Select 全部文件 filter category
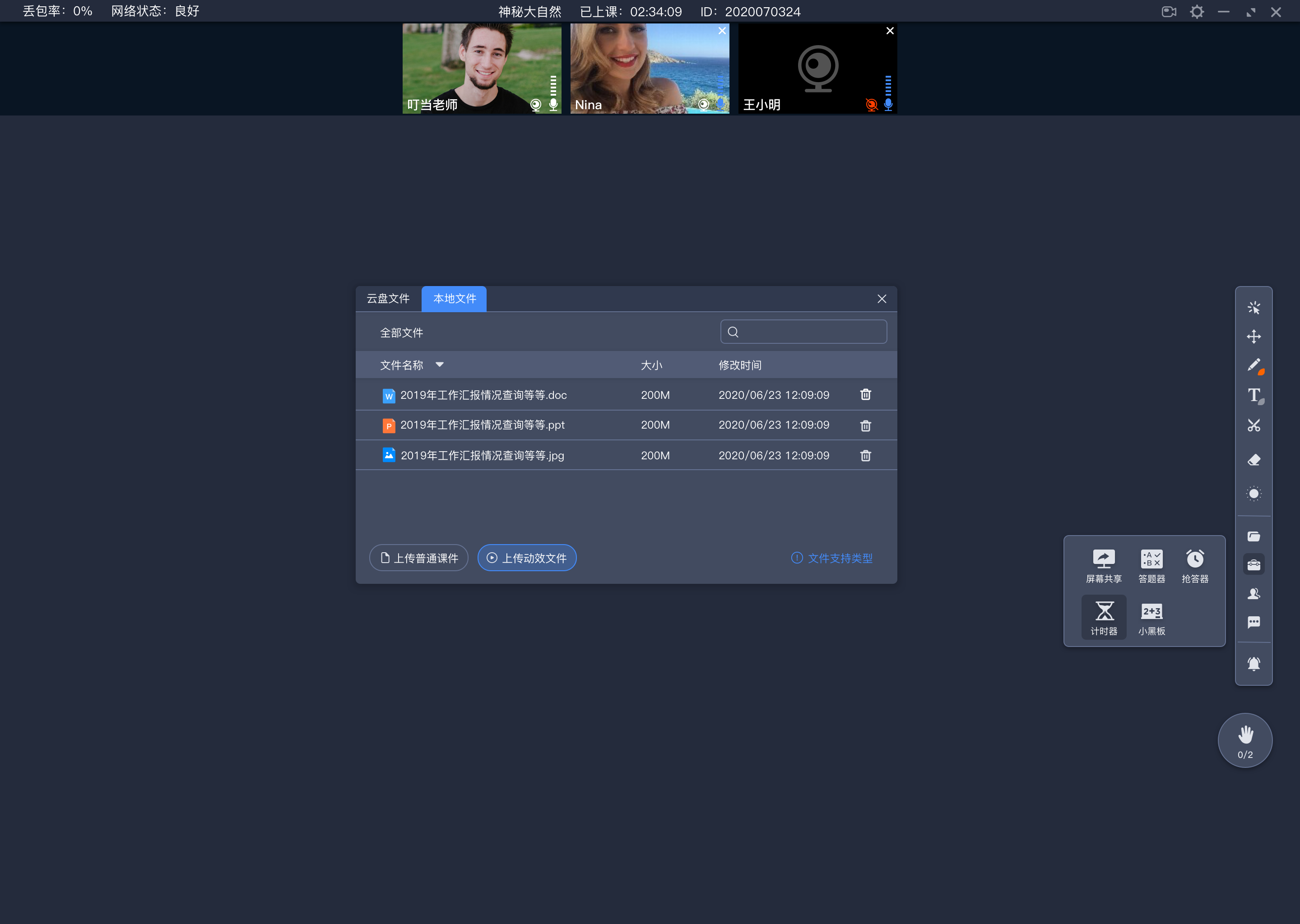 point(400,333)
